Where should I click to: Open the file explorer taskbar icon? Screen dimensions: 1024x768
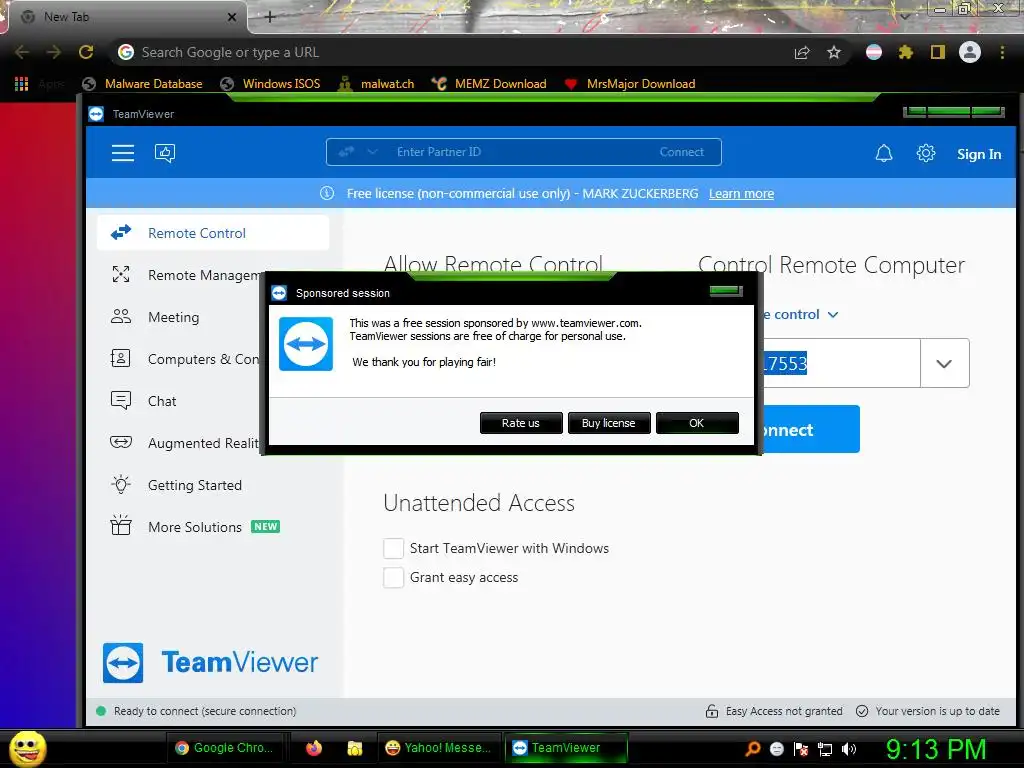(355, 748)
